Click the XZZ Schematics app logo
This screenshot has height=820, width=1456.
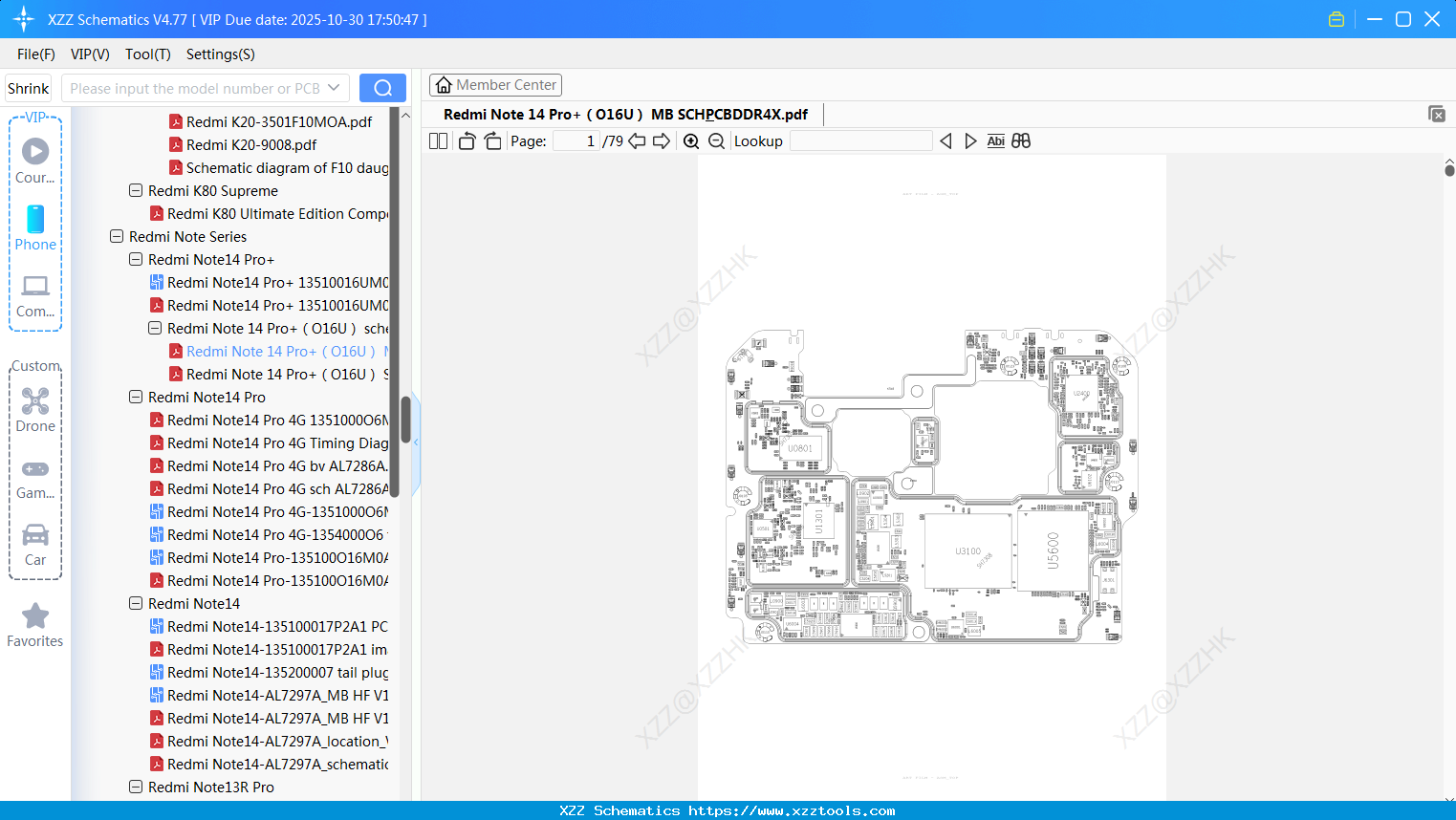(24, 19)
